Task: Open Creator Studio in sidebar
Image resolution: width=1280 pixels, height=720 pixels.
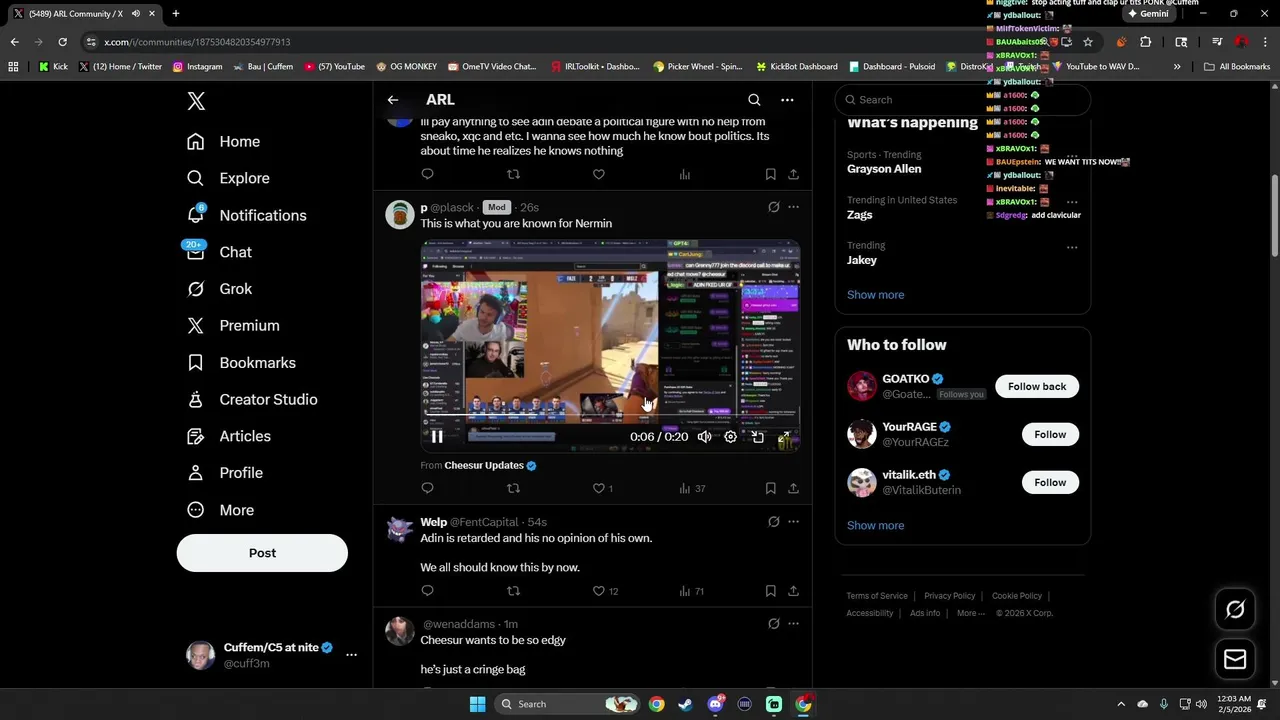Action: 252,399
